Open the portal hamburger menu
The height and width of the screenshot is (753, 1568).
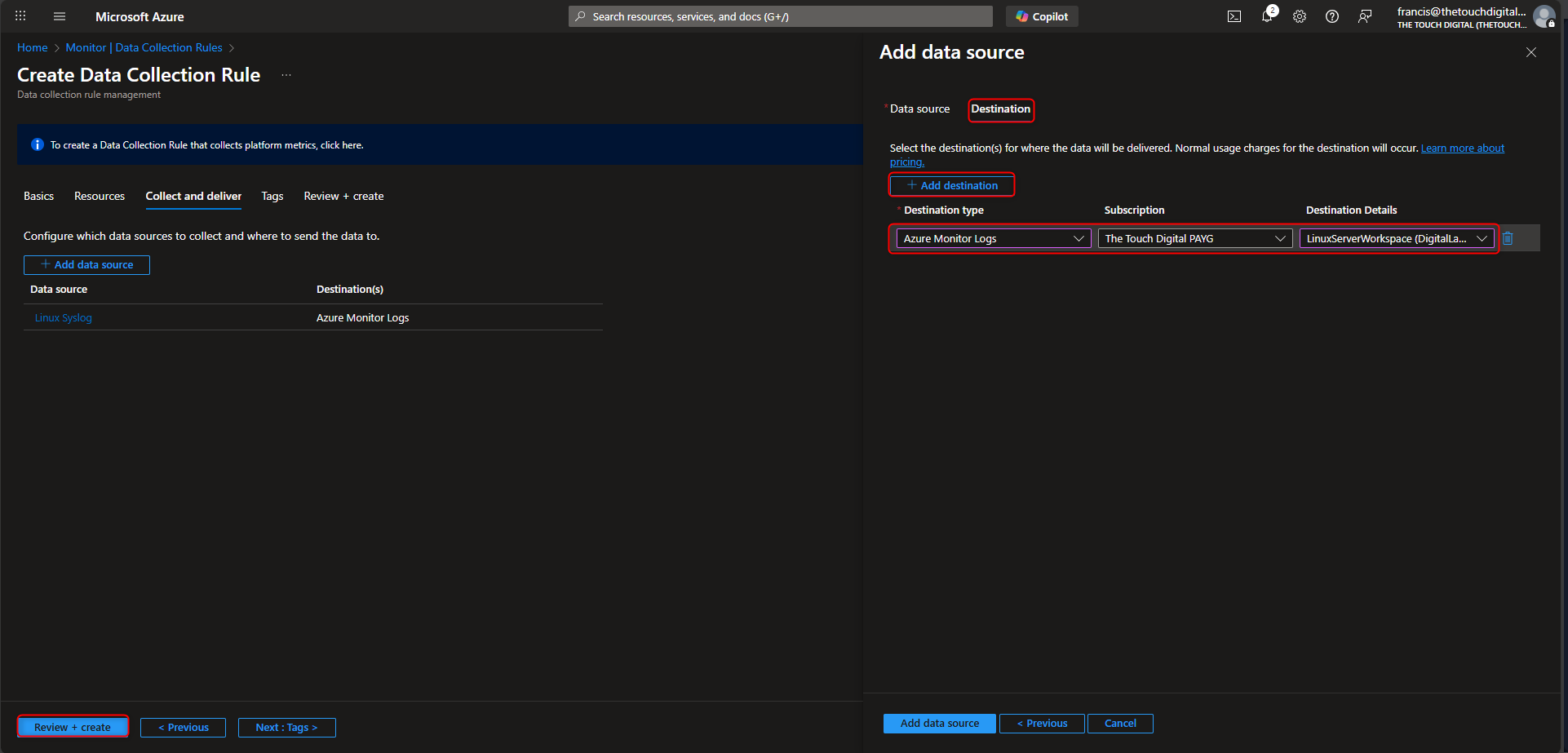tap(59, 16)
